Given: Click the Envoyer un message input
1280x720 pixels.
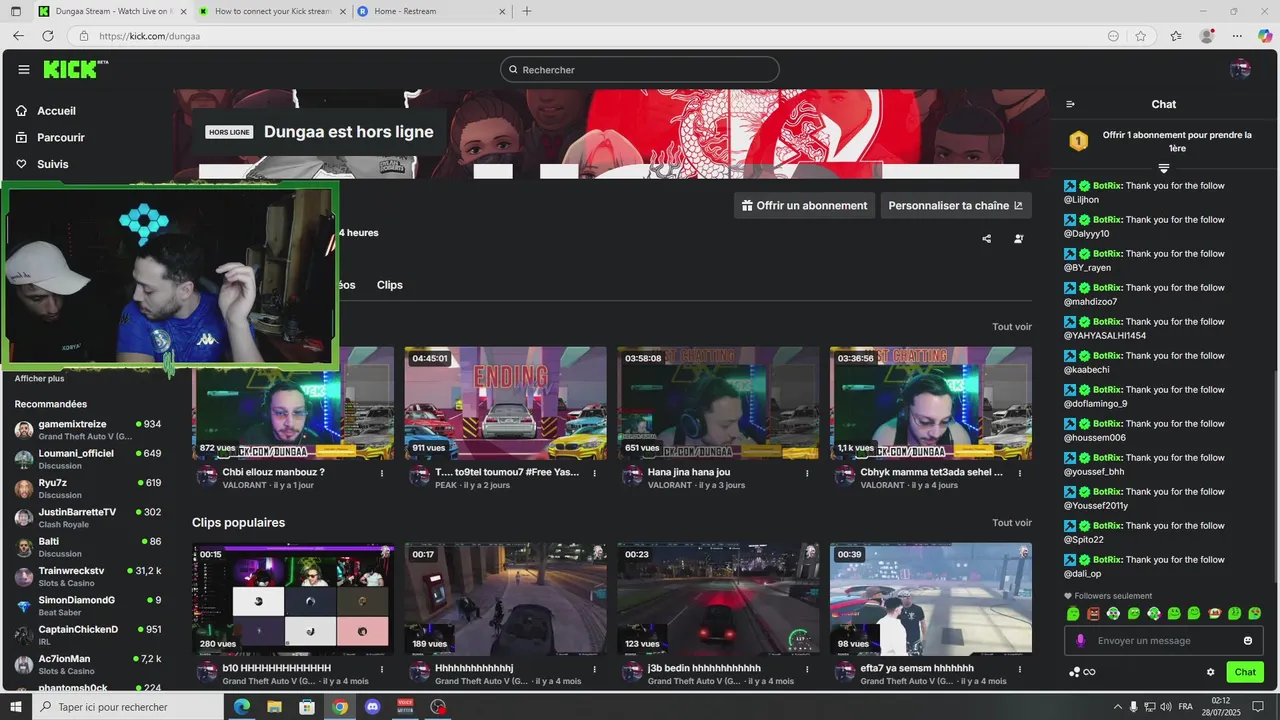Looking at the screenshot, I should (1162, 641).
